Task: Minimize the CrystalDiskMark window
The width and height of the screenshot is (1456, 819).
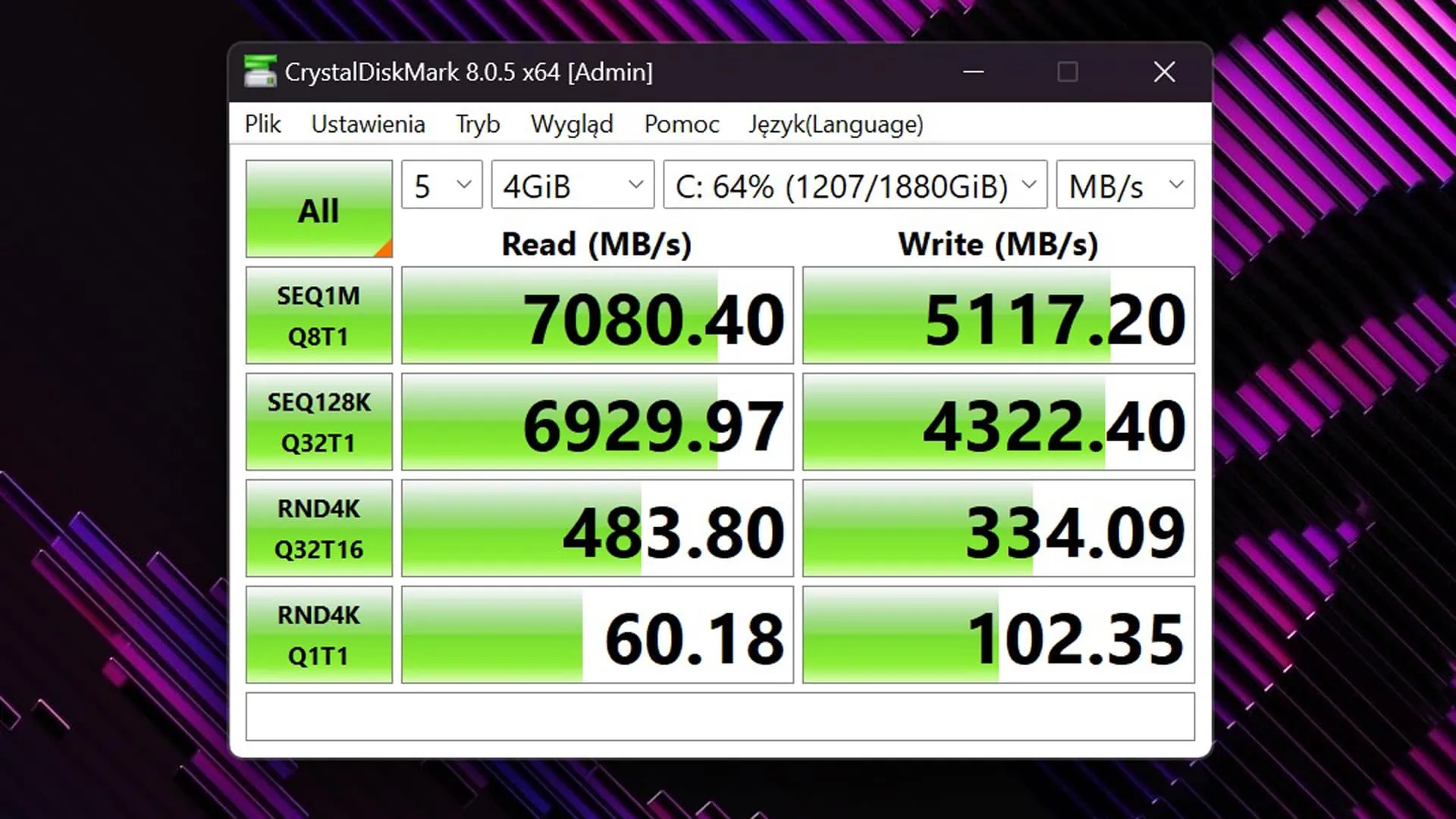Action: tap(974, 72)
